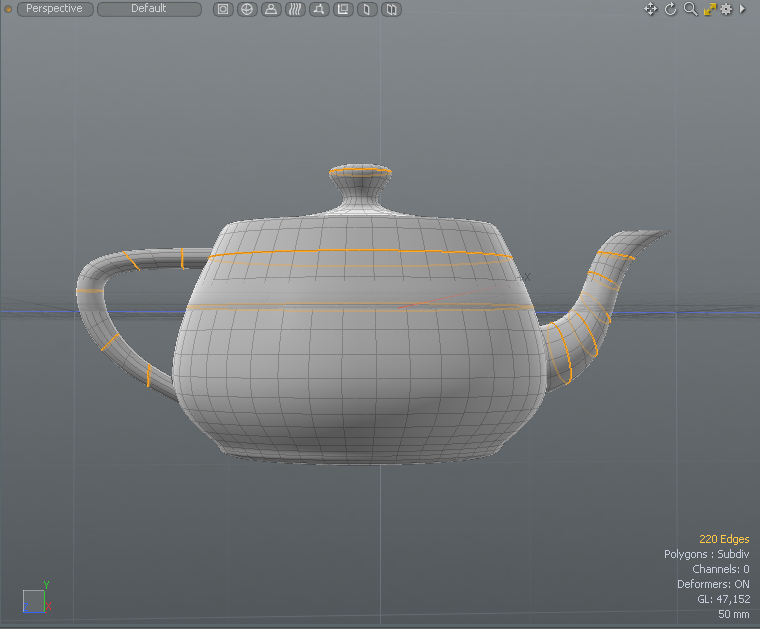This screenshot has height=629, width=760.
Task: Click the XYZ axis gizmo cube
Action: coord(34,599)
